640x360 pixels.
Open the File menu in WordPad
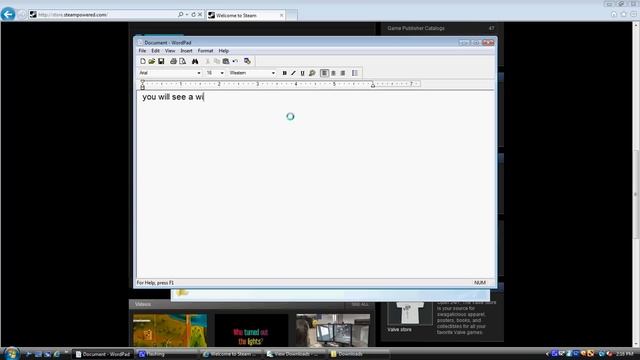tap(142, 51)
